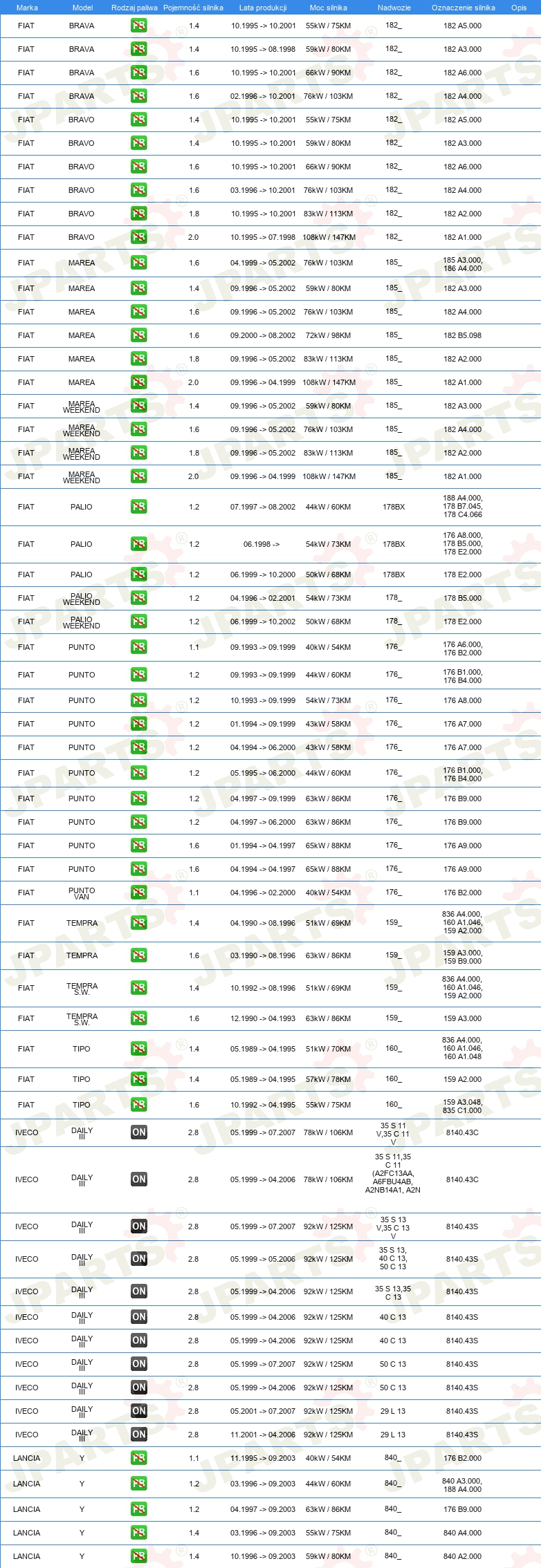The image size is (541, 1568).
Task: Click production date cell 02.1996 -> 10.2001
Action: 263,96
